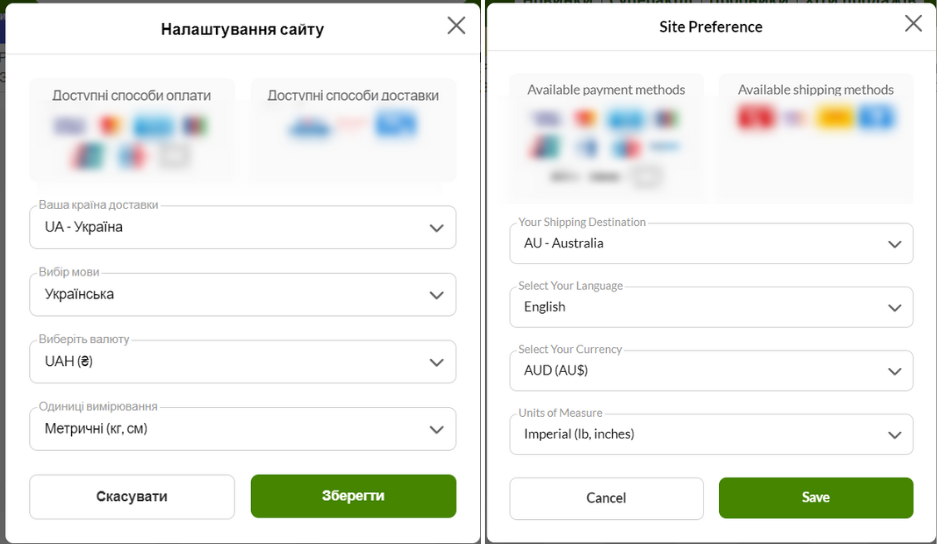The width and height of the screenshot is (940, 552).
Task: Click Mastercard icon under Available payment methods
Action: (x=585, y=119)
